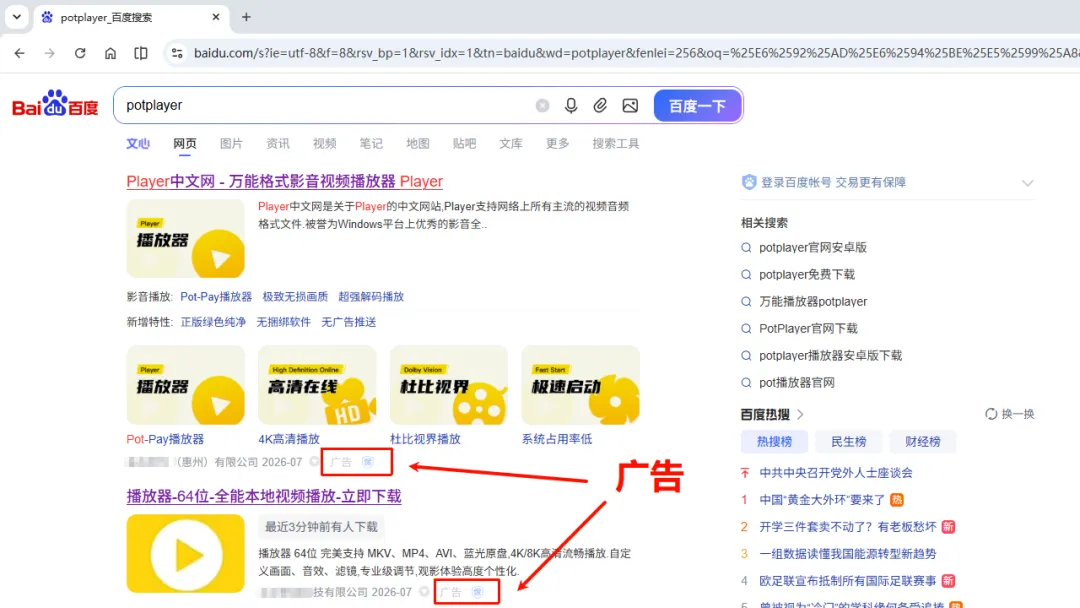This screenshot has width=1080, height=608.
Task: Click the 百度一下 search button
Action: coord(697,106)
